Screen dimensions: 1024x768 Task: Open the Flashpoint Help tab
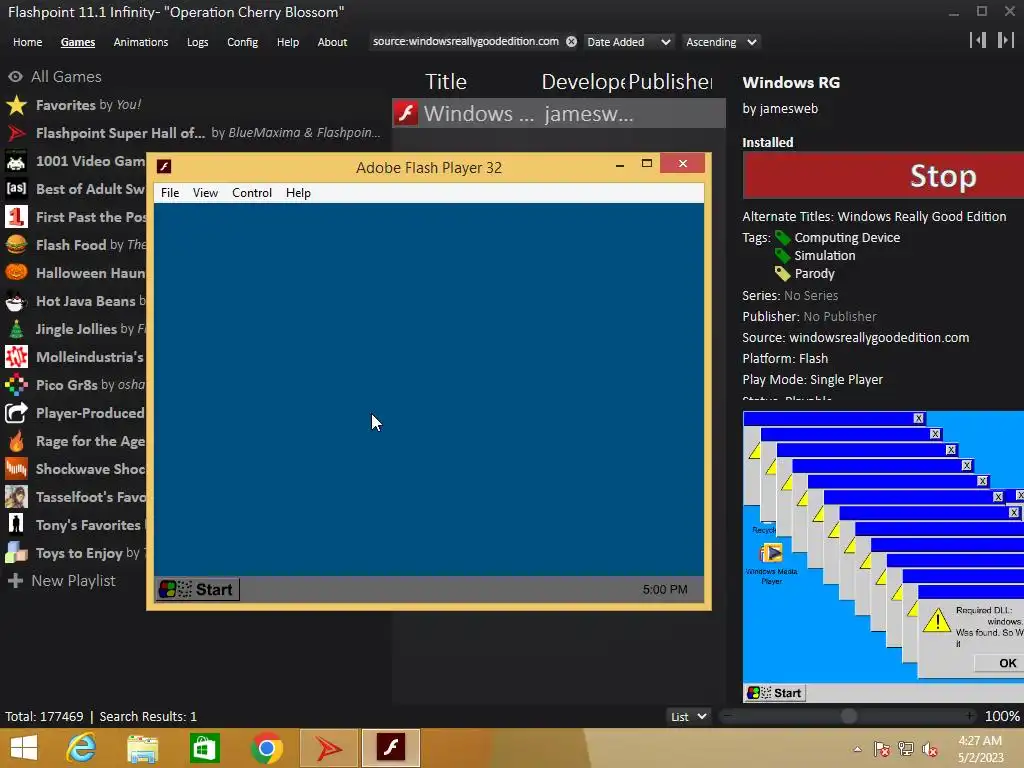coord(287,42)
